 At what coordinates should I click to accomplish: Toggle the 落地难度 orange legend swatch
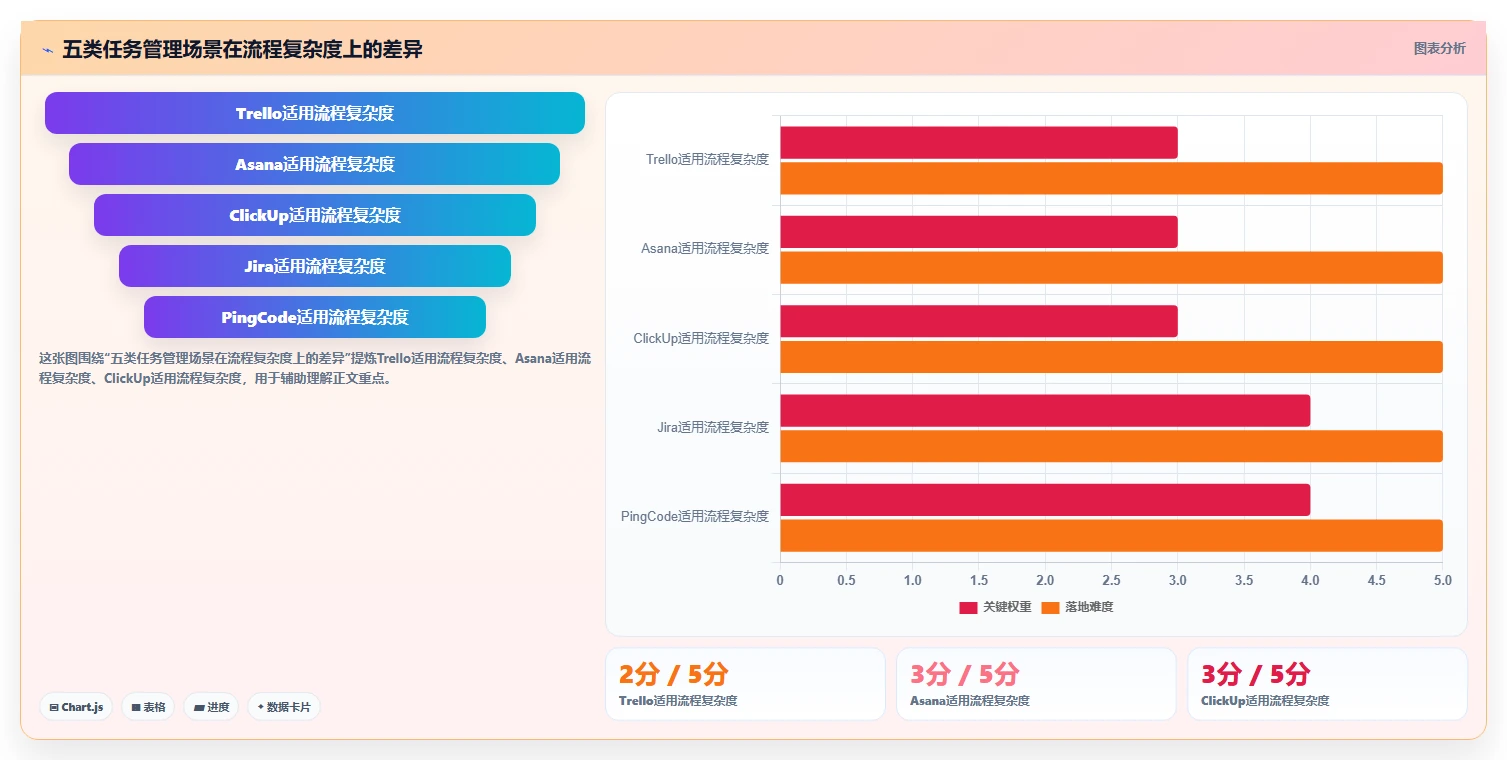(1050, 607)
